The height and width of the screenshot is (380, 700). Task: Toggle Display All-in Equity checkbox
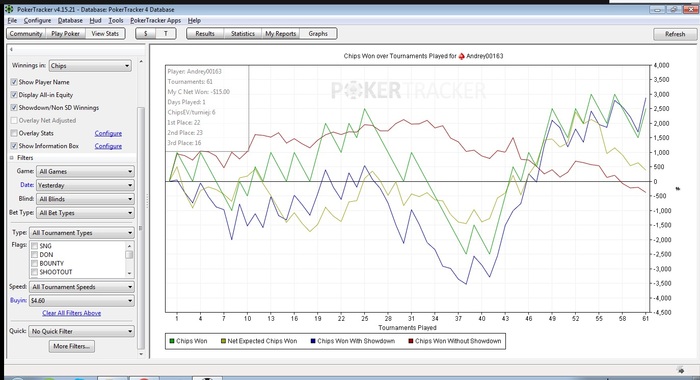tap(14, 95)
